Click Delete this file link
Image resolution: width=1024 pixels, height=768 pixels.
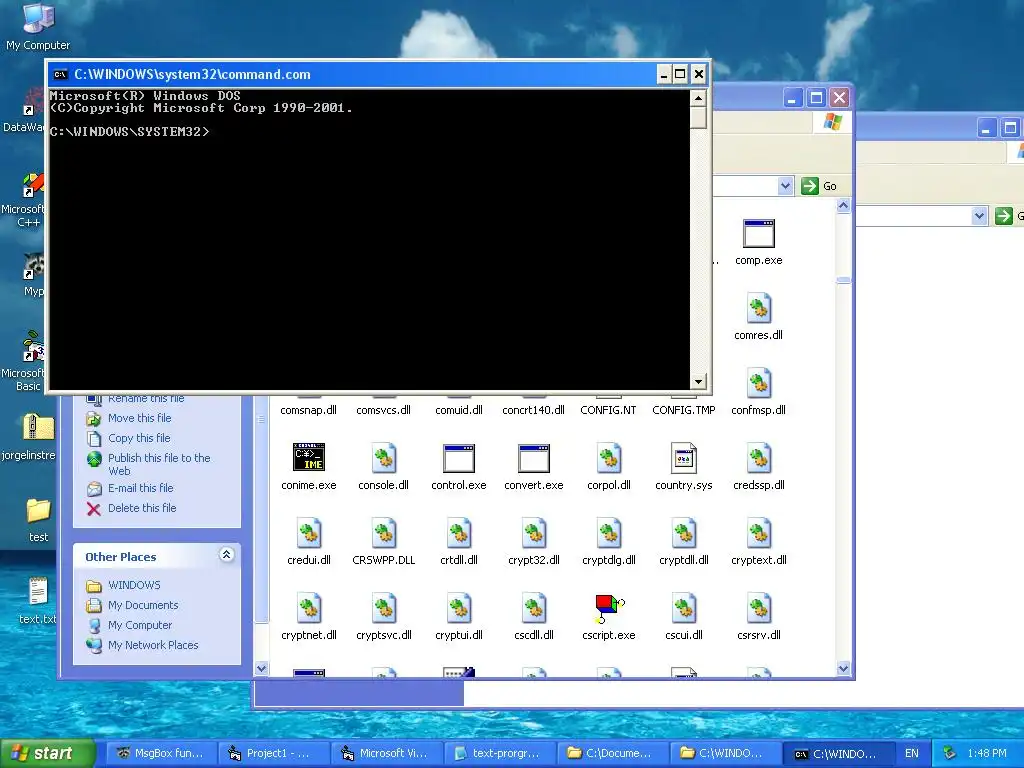tap(142, 508)
